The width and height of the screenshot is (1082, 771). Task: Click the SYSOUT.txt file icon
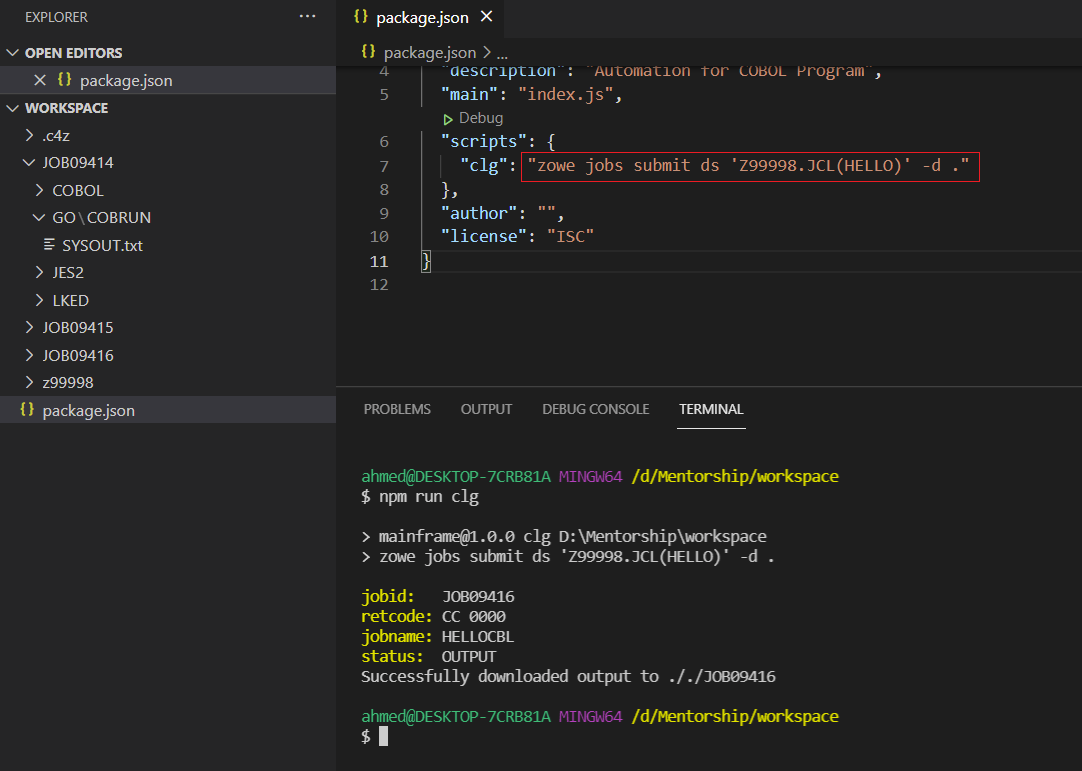click(49, 245)
